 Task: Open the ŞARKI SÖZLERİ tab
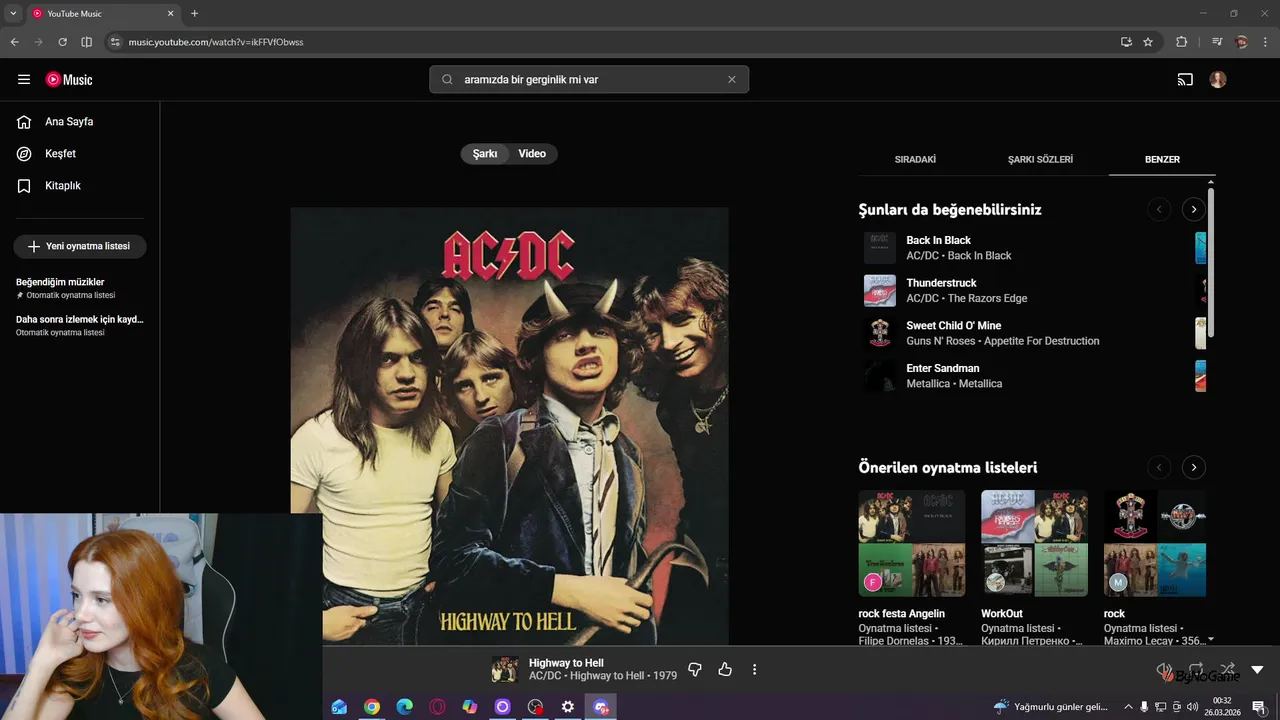[x=1040, y=159]
